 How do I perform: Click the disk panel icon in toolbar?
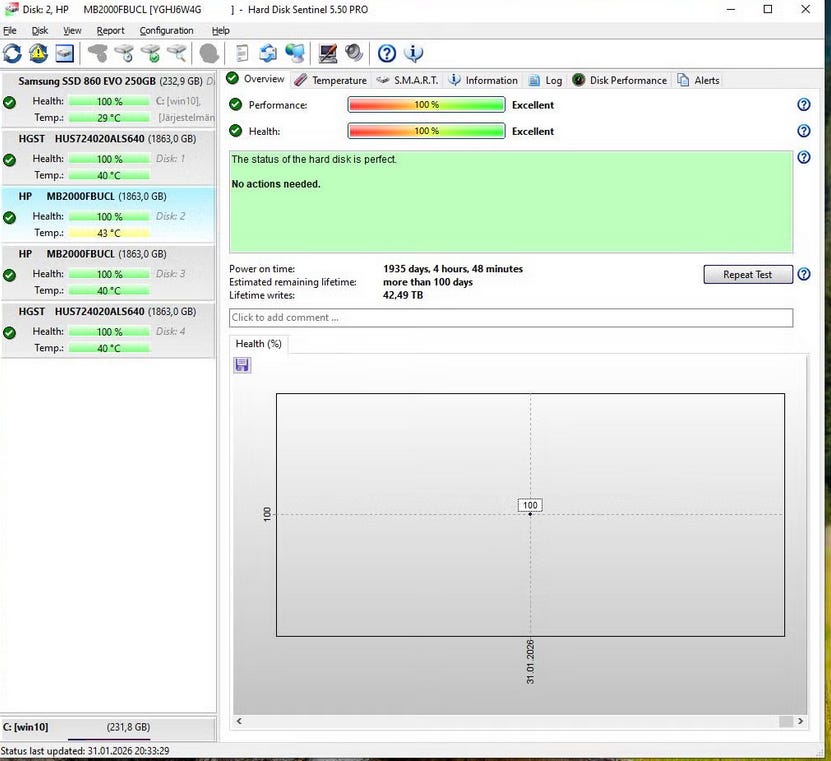coord(65,53)
